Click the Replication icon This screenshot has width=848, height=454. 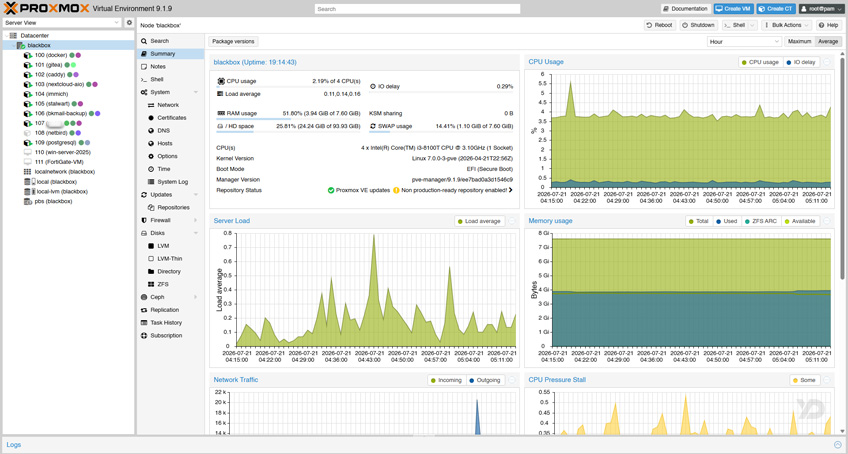144,310
